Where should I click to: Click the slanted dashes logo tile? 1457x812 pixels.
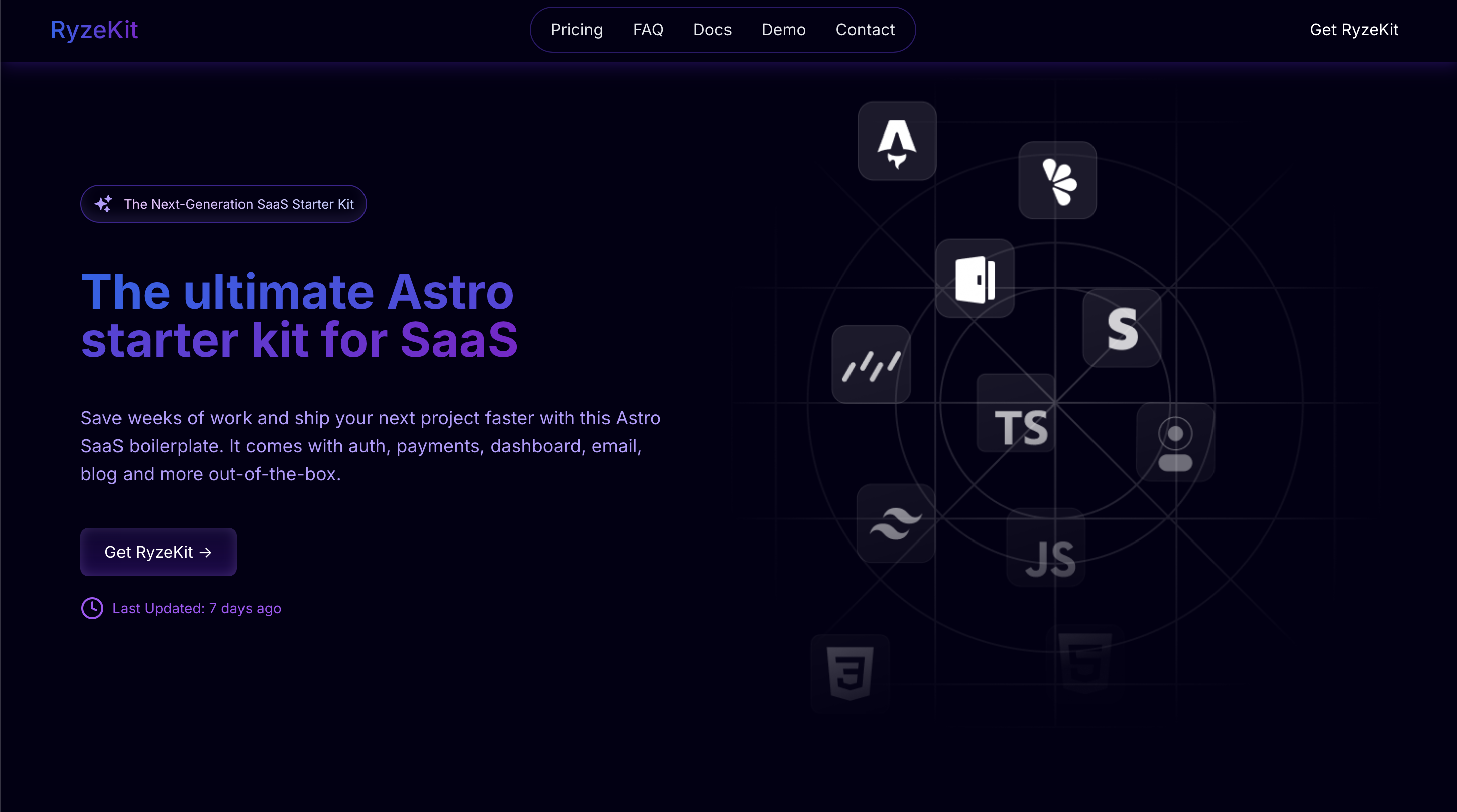[x=871, y=364]
